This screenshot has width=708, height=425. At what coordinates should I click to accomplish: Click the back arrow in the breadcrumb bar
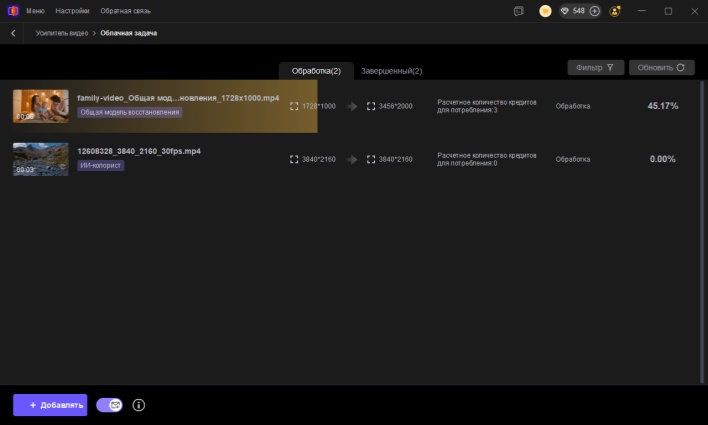click(13, 33)
